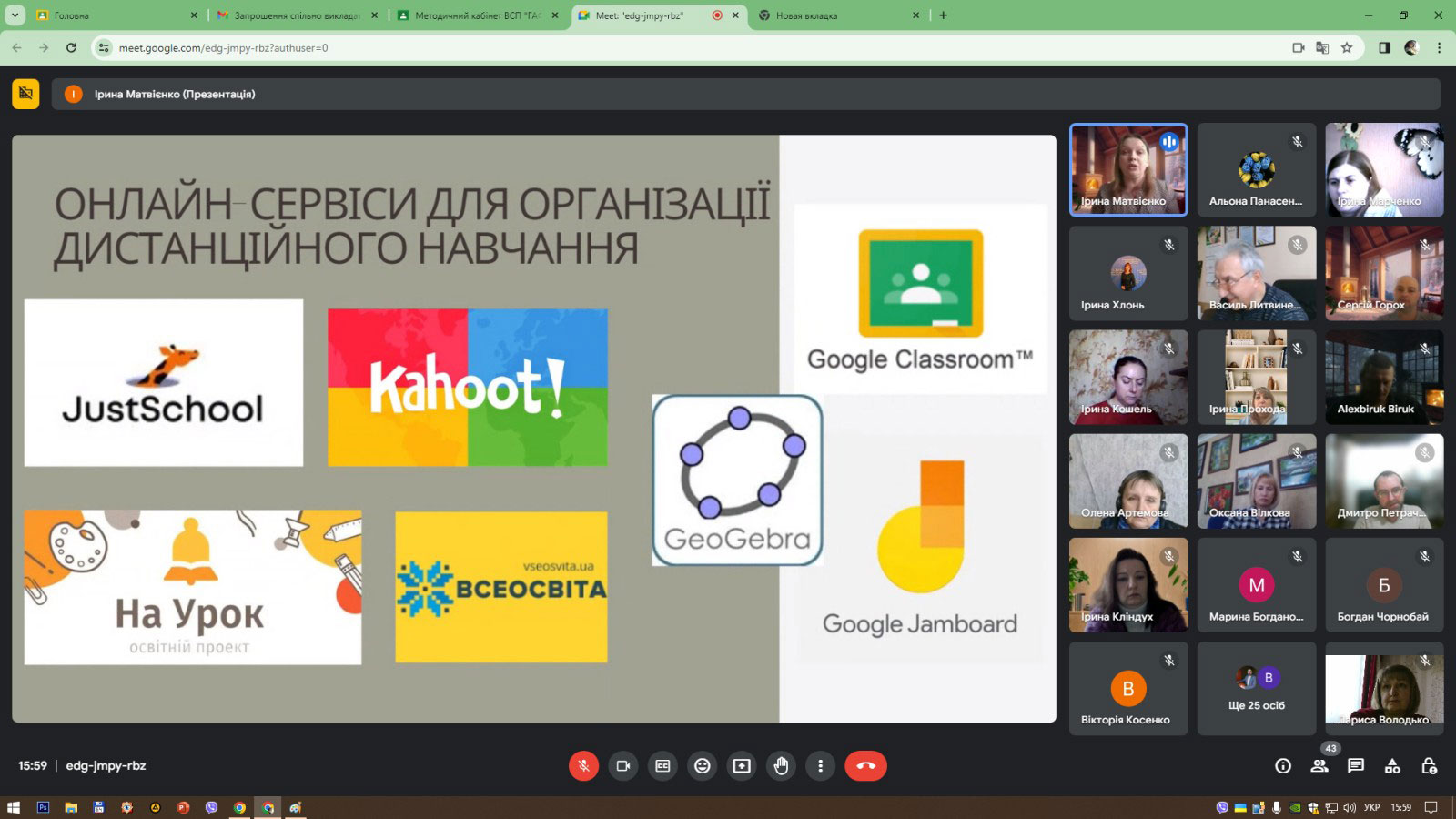Click the Ірина Матвієнко (Презентація) presenter label
The image size is (1456, 819).
[175, 94]
